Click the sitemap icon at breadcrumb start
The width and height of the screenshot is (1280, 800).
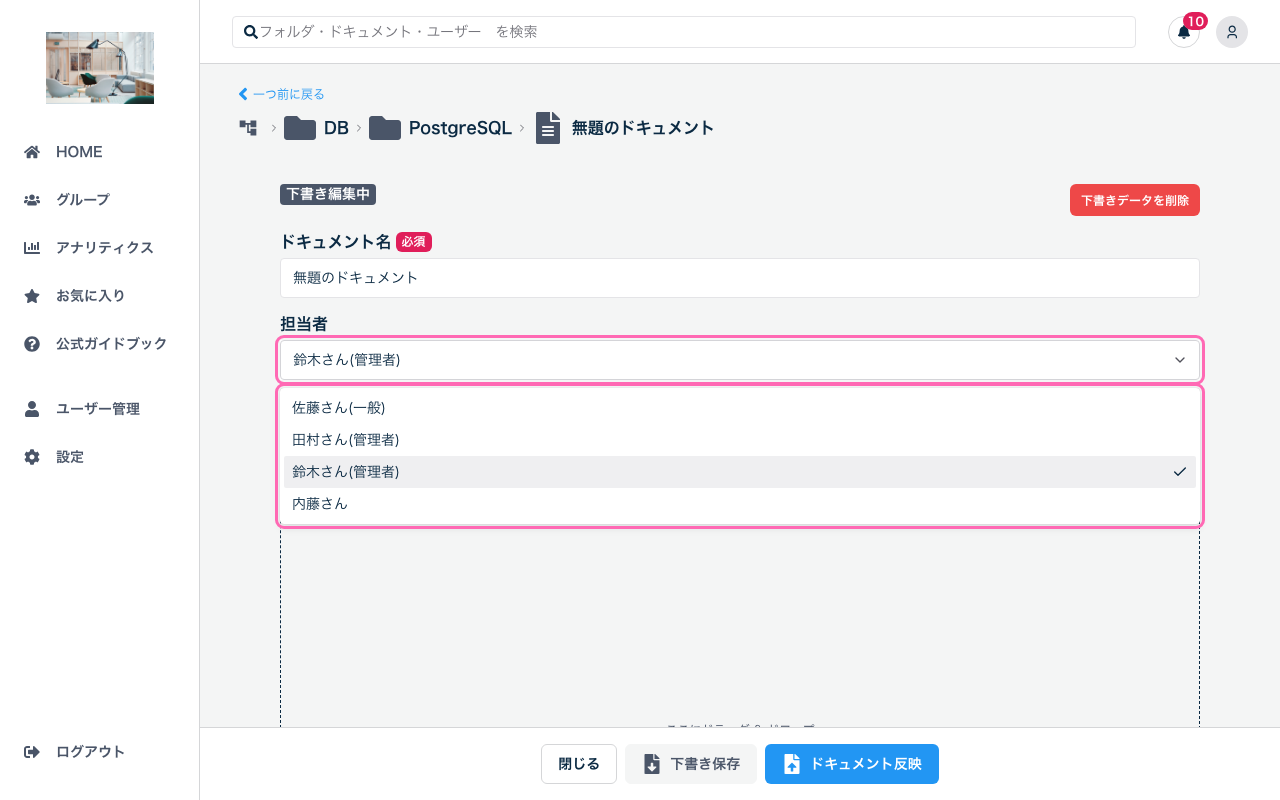[248, 128]
